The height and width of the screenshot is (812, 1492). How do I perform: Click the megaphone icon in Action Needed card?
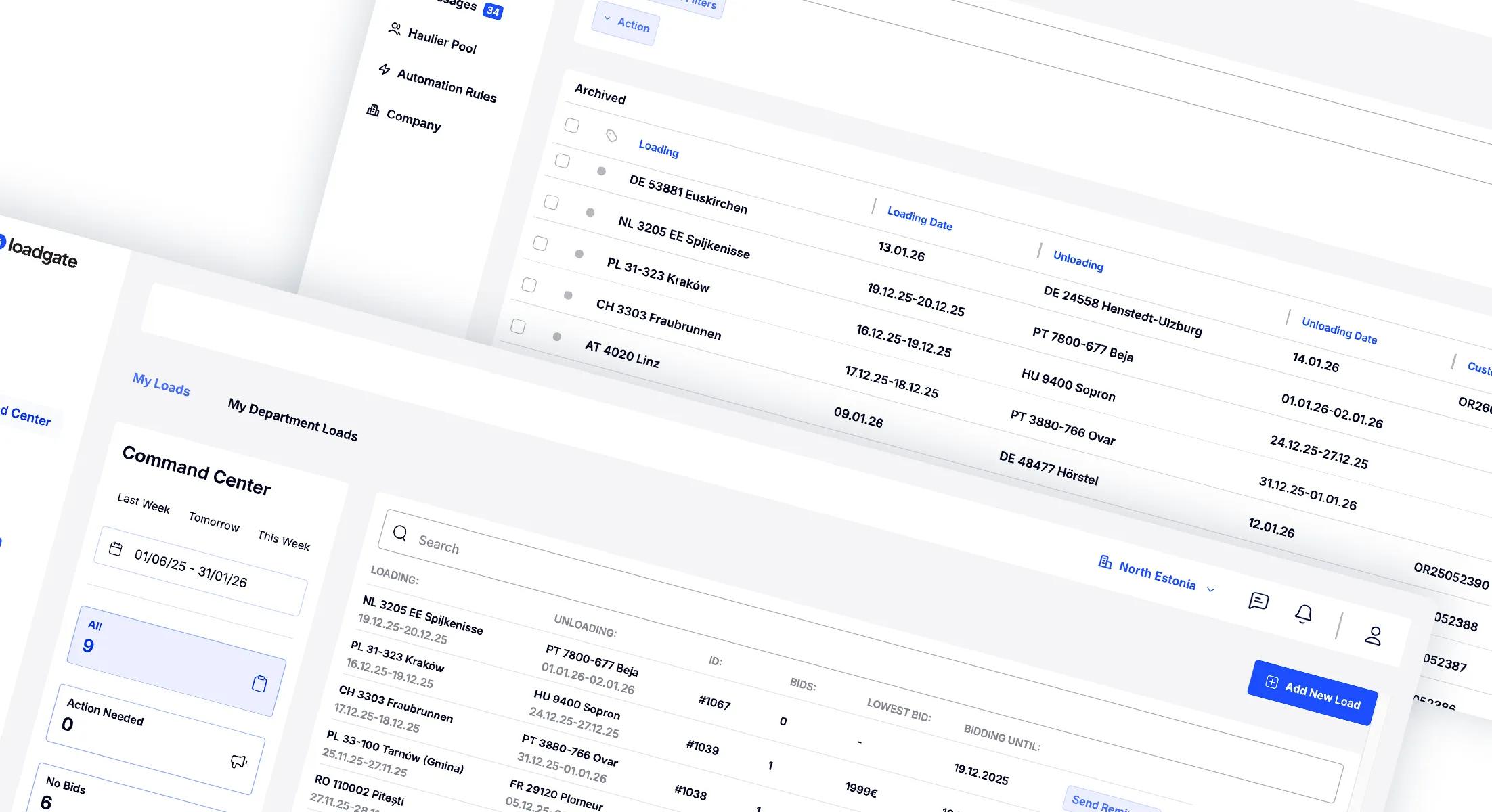(238, 762)
